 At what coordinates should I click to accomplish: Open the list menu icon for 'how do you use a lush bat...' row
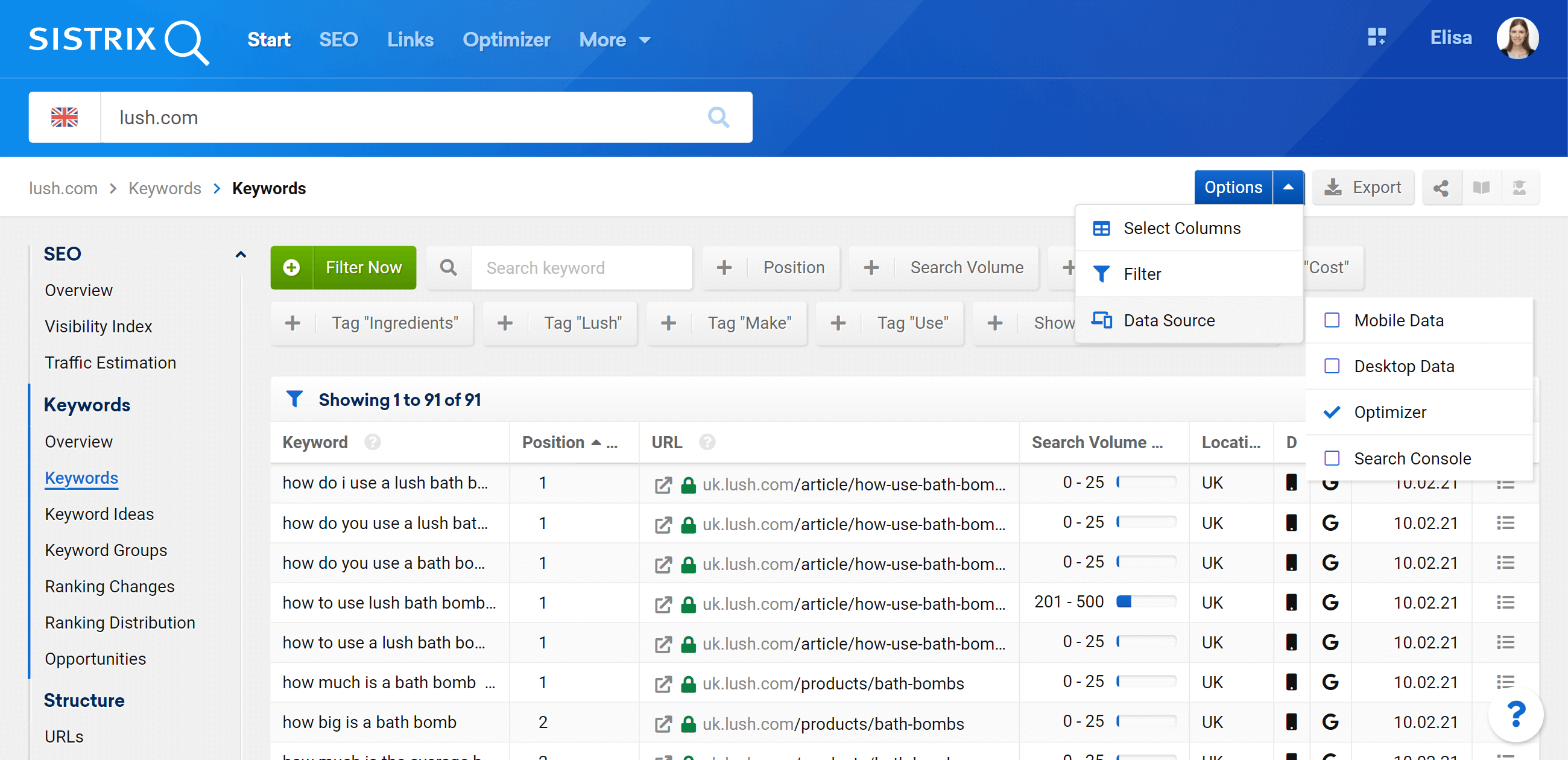pyautogui.click(x=1505, y=523)
